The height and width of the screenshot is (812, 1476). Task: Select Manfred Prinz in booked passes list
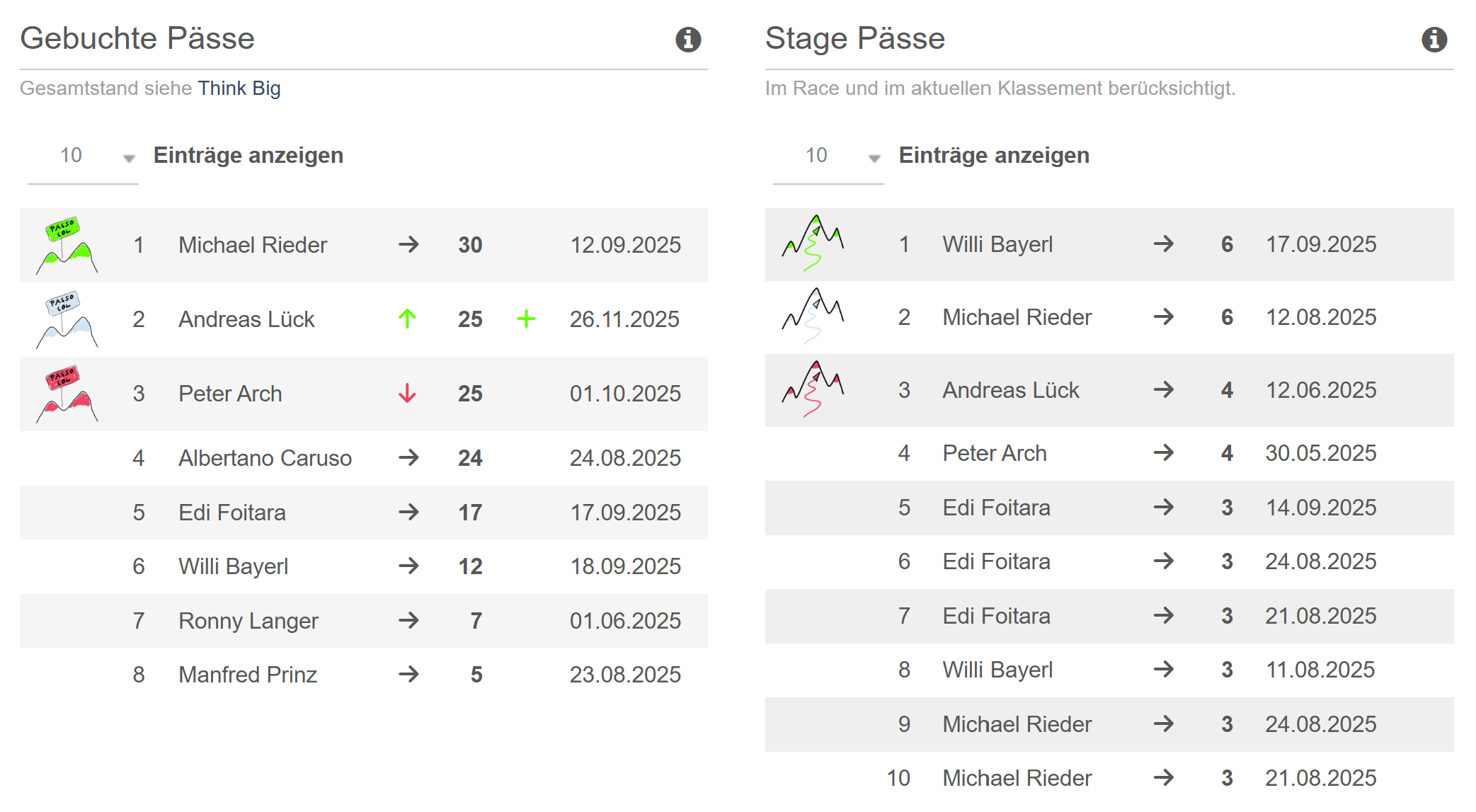point(247,675)
